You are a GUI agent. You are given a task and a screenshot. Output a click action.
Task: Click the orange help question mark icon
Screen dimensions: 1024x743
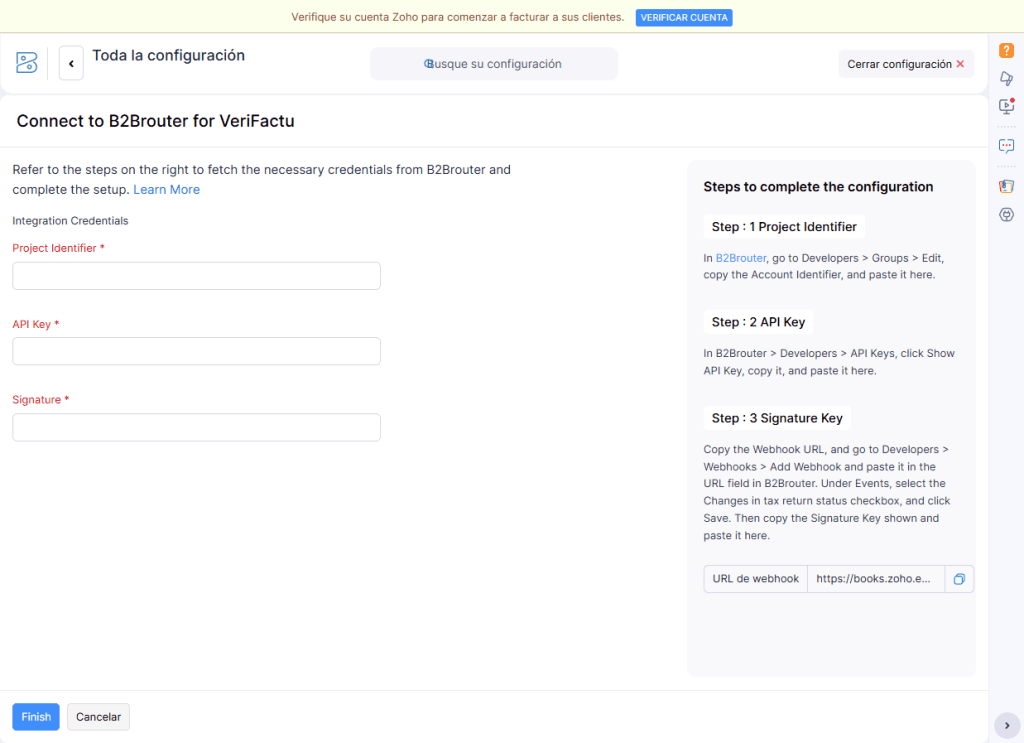tap(1006, 51)
